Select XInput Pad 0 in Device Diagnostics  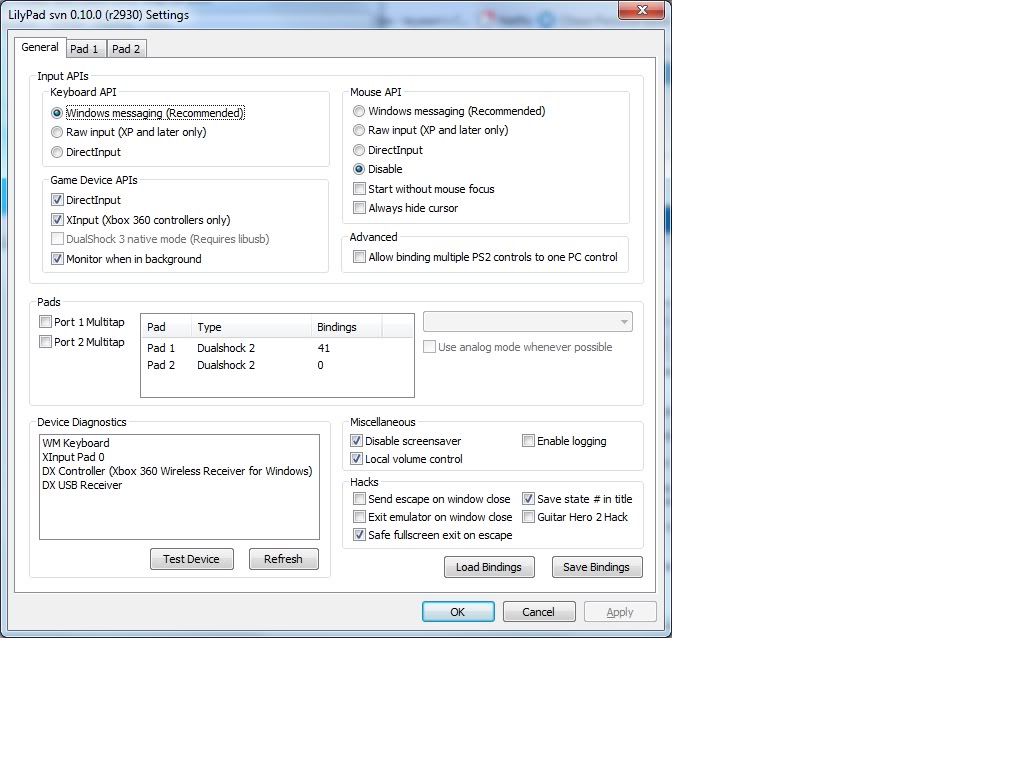coord(73,457)
